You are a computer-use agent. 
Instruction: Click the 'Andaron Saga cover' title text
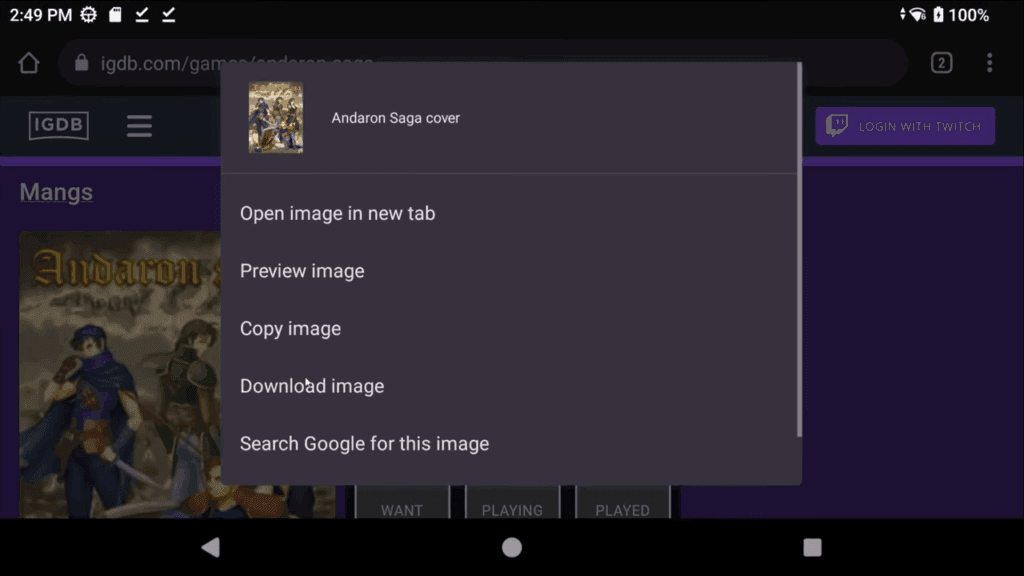[396, 118]
